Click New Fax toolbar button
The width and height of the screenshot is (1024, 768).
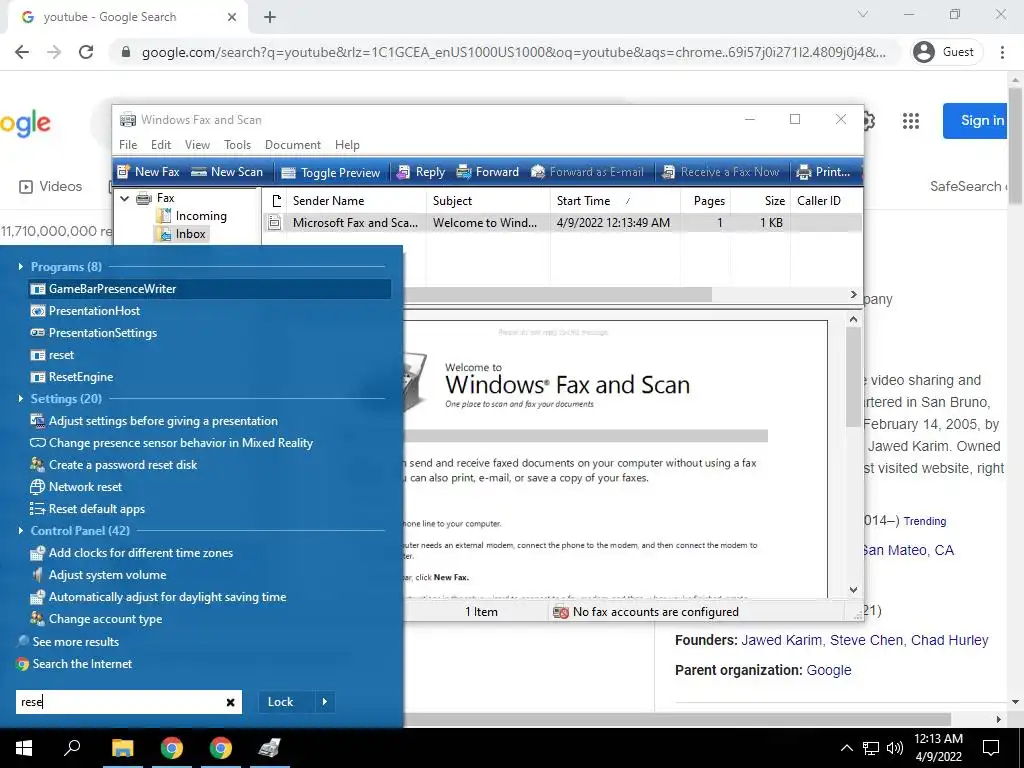(148, 172)
